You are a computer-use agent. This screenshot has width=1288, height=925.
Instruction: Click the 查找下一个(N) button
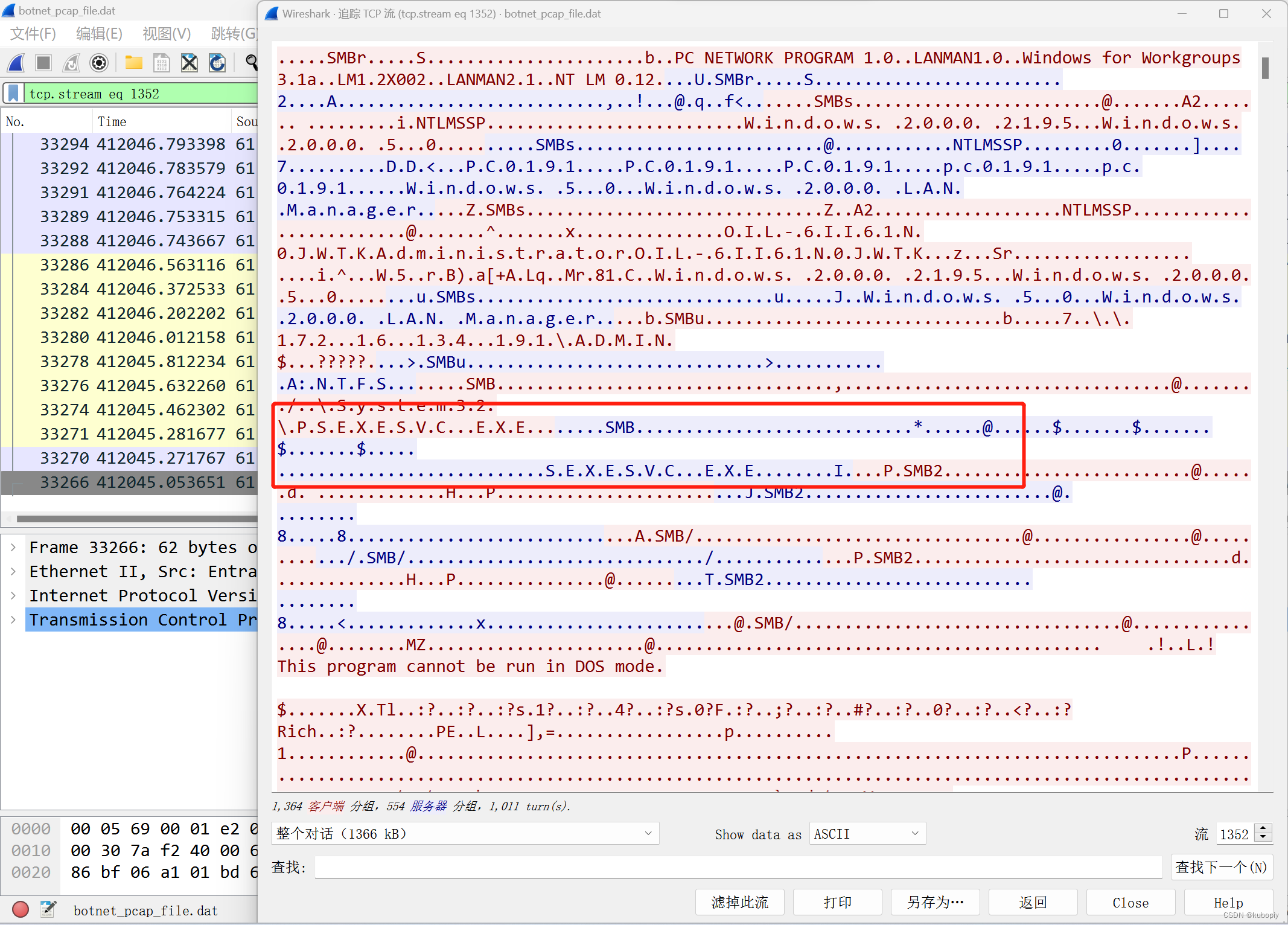click(x=1222, y=867)
